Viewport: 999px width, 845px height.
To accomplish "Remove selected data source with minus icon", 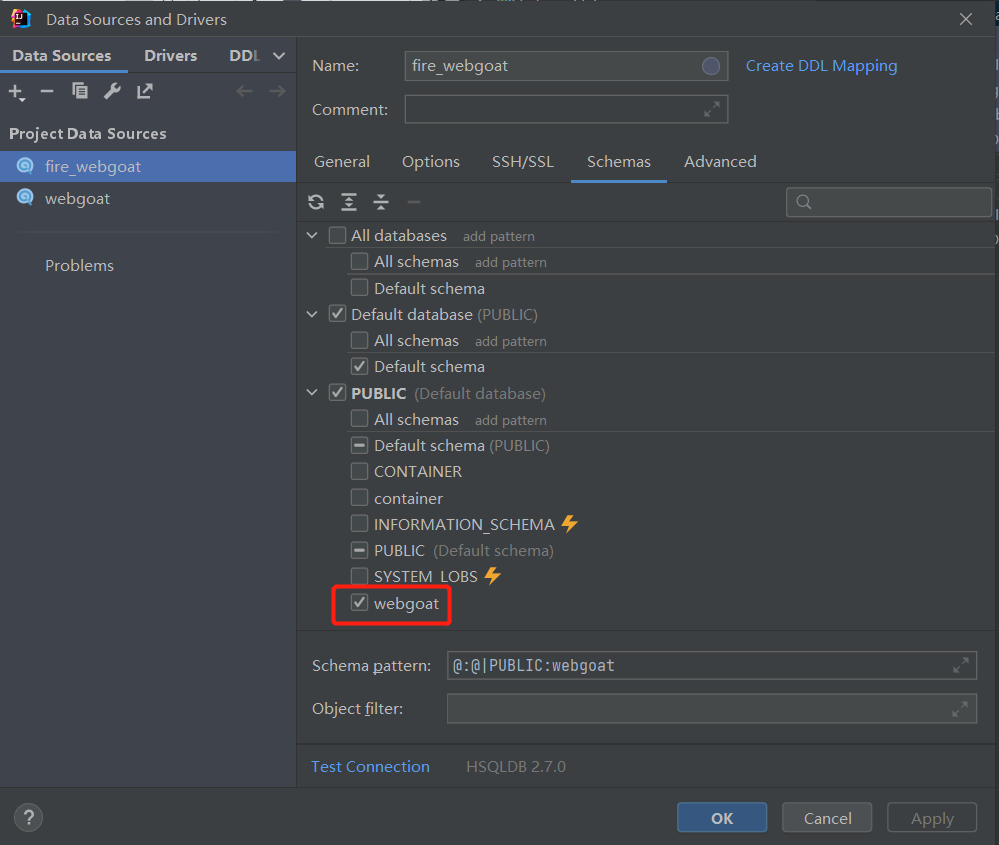I will pos(47,91).
